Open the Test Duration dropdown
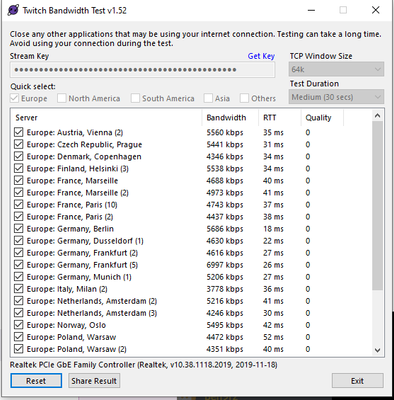Image resolution: width=394 pixels, height=400 pixels. [336, 97]
